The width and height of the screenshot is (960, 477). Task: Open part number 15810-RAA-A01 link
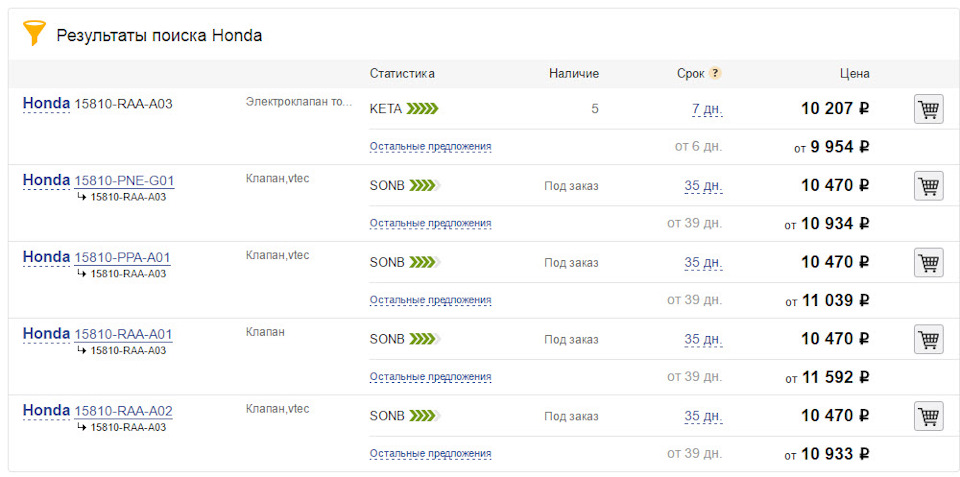point(123,335)
